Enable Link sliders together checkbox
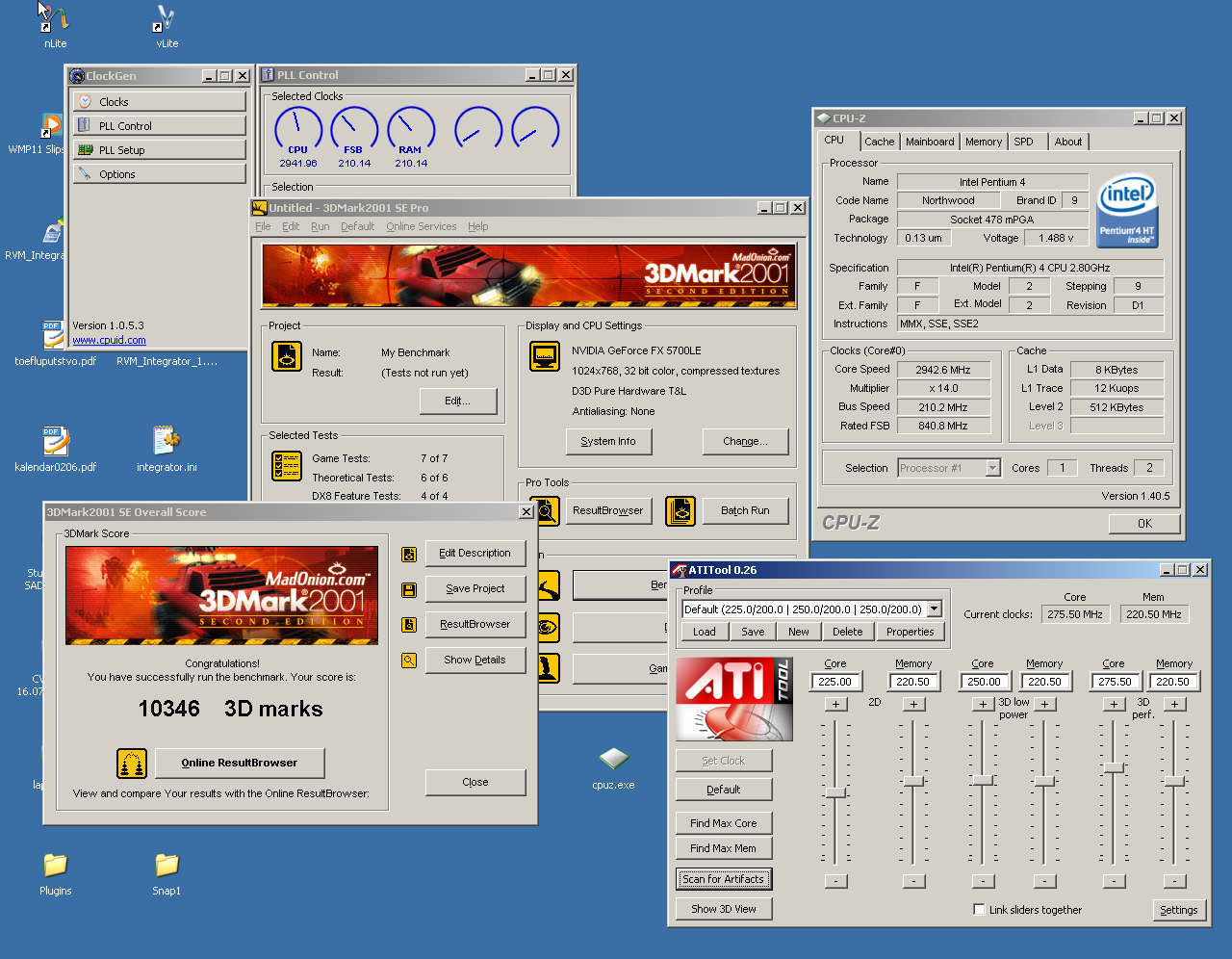This screenshot has width=1232, height=959. tap(979, 909)
